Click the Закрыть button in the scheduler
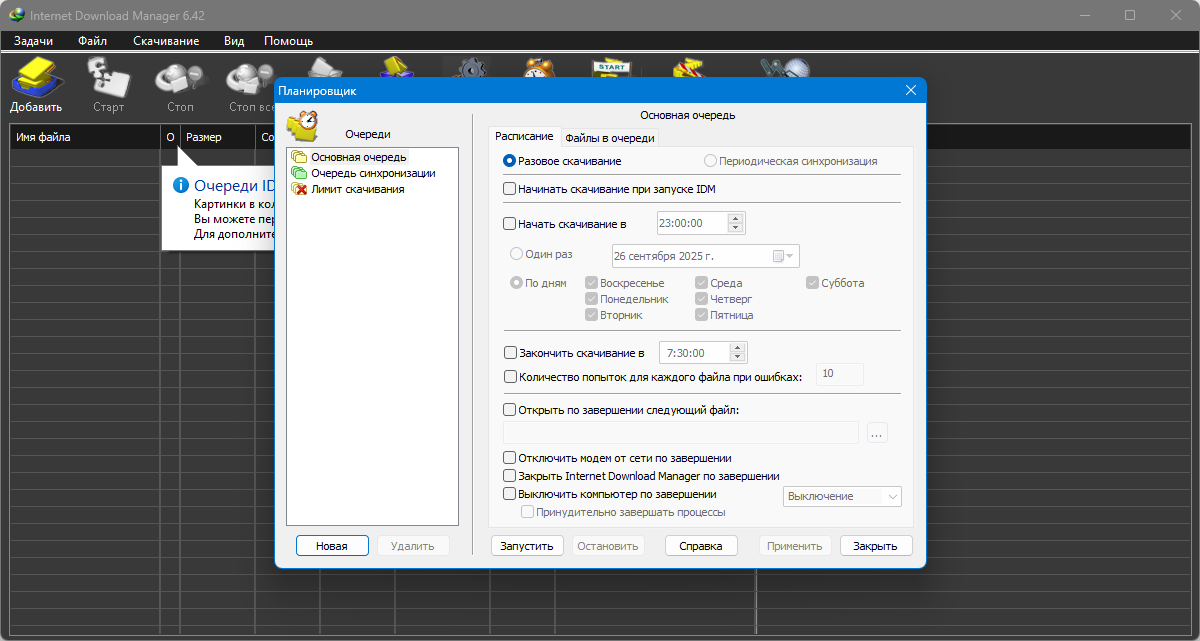 pyautogui.click(x=876, y=546)
